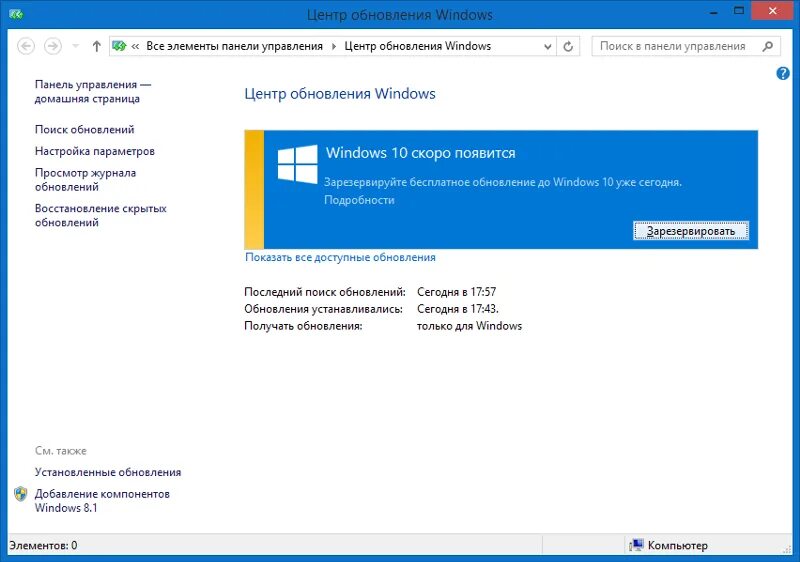Open 'Панель управления — домашняя страница' link
The width and height of the screenshot is (800, 562).
tap(93, 92)
